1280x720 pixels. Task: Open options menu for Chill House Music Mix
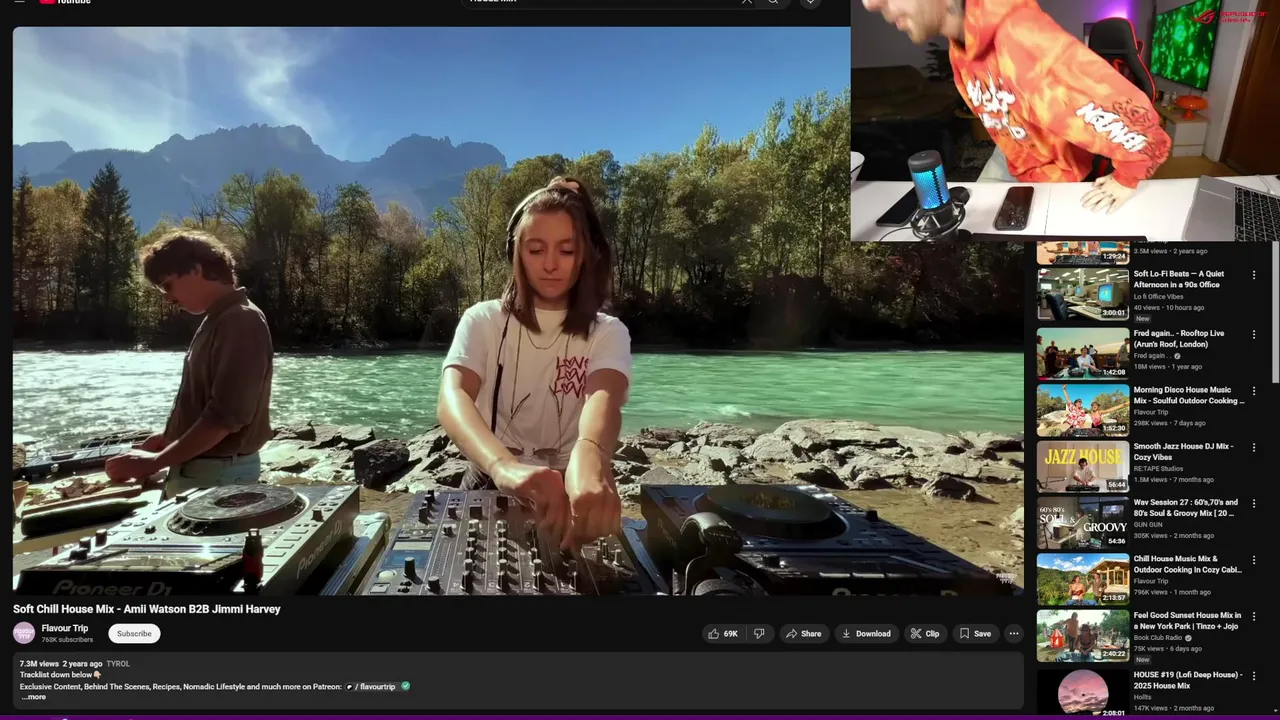tap(1254, 560)
